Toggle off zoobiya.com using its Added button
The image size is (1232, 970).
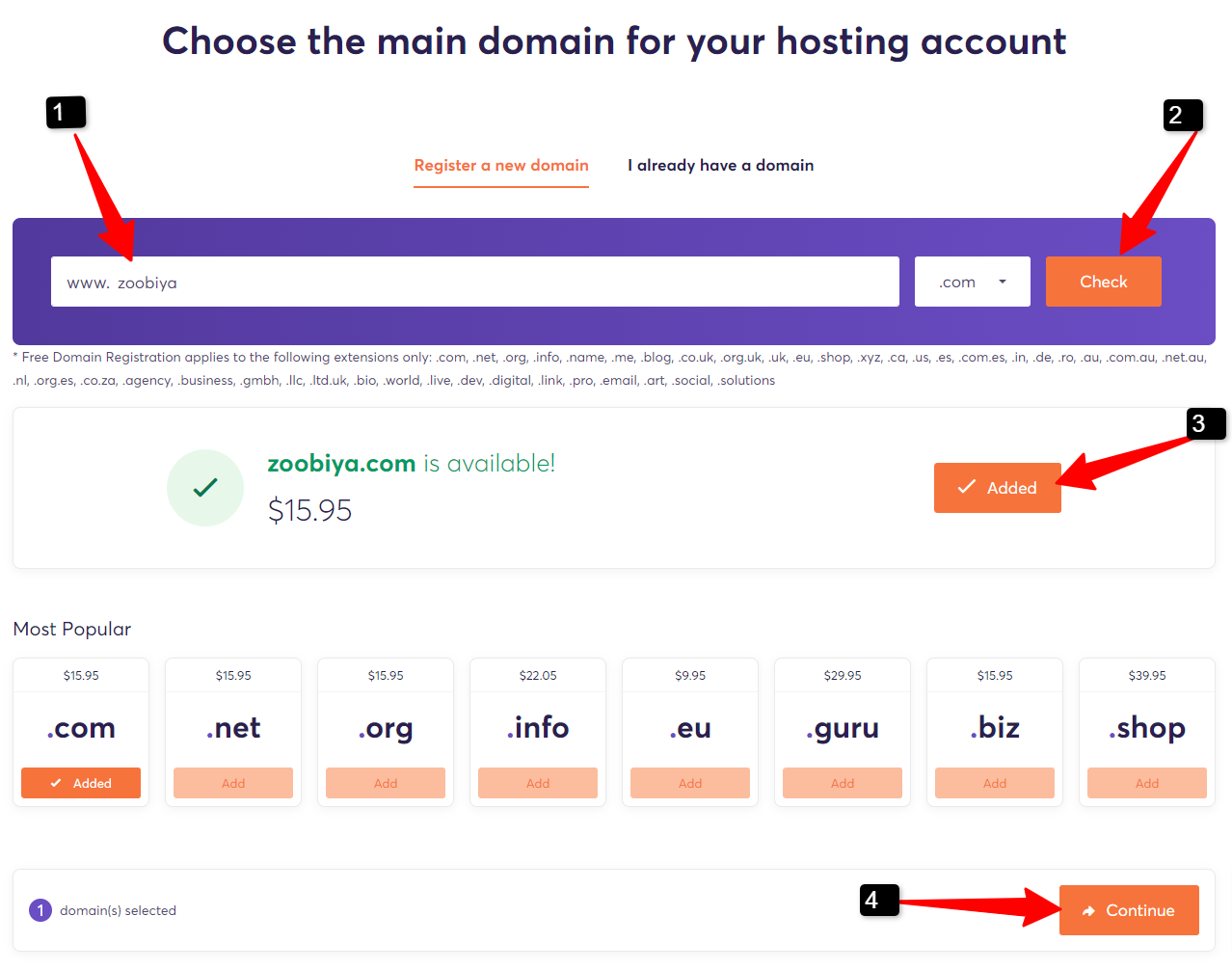997,488
